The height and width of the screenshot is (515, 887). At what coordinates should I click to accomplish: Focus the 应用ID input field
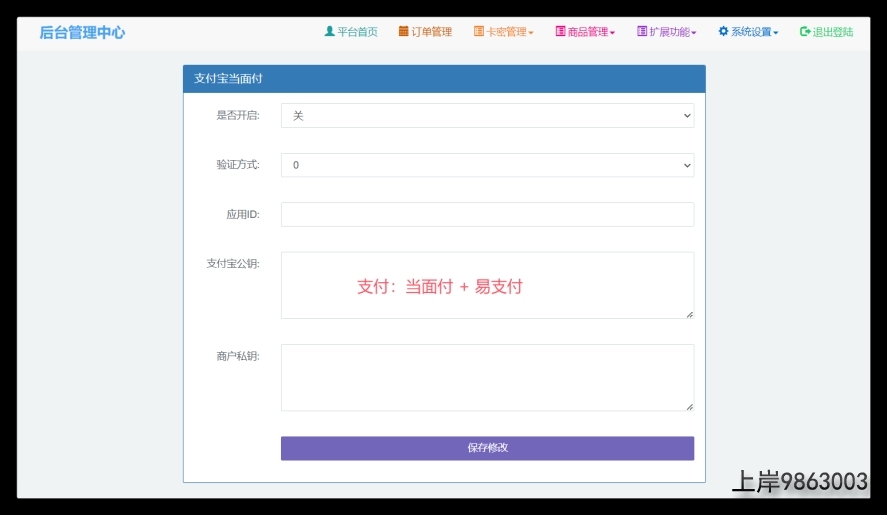pos(488,214)
